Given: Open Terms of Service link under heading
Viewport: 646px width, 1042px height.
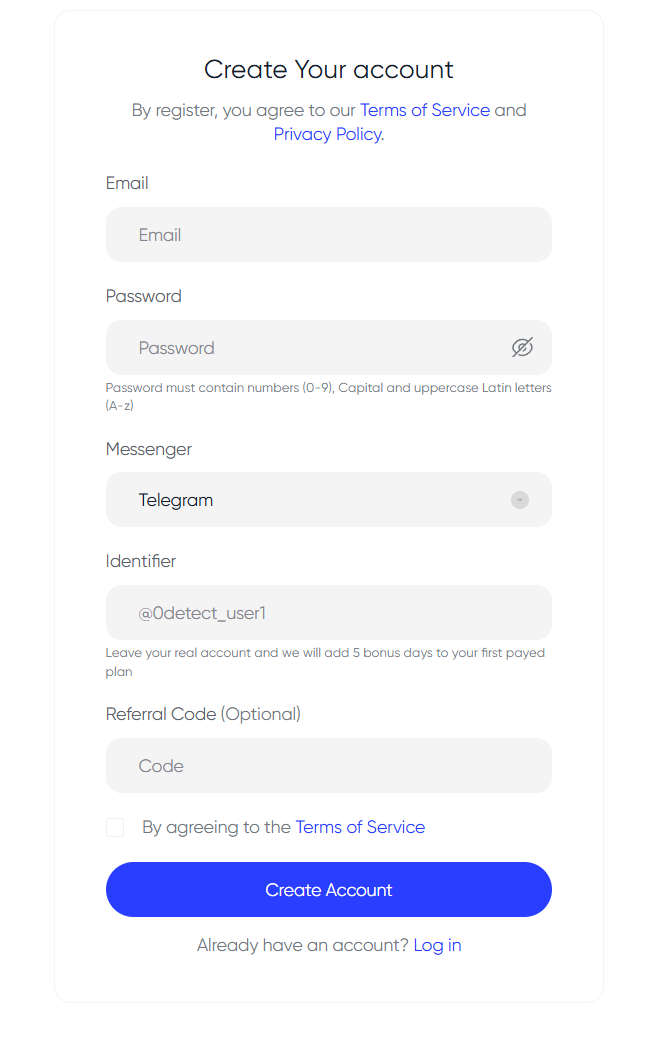Looking at the screenshot, I should pyautogui.click(x=425, y=110).
